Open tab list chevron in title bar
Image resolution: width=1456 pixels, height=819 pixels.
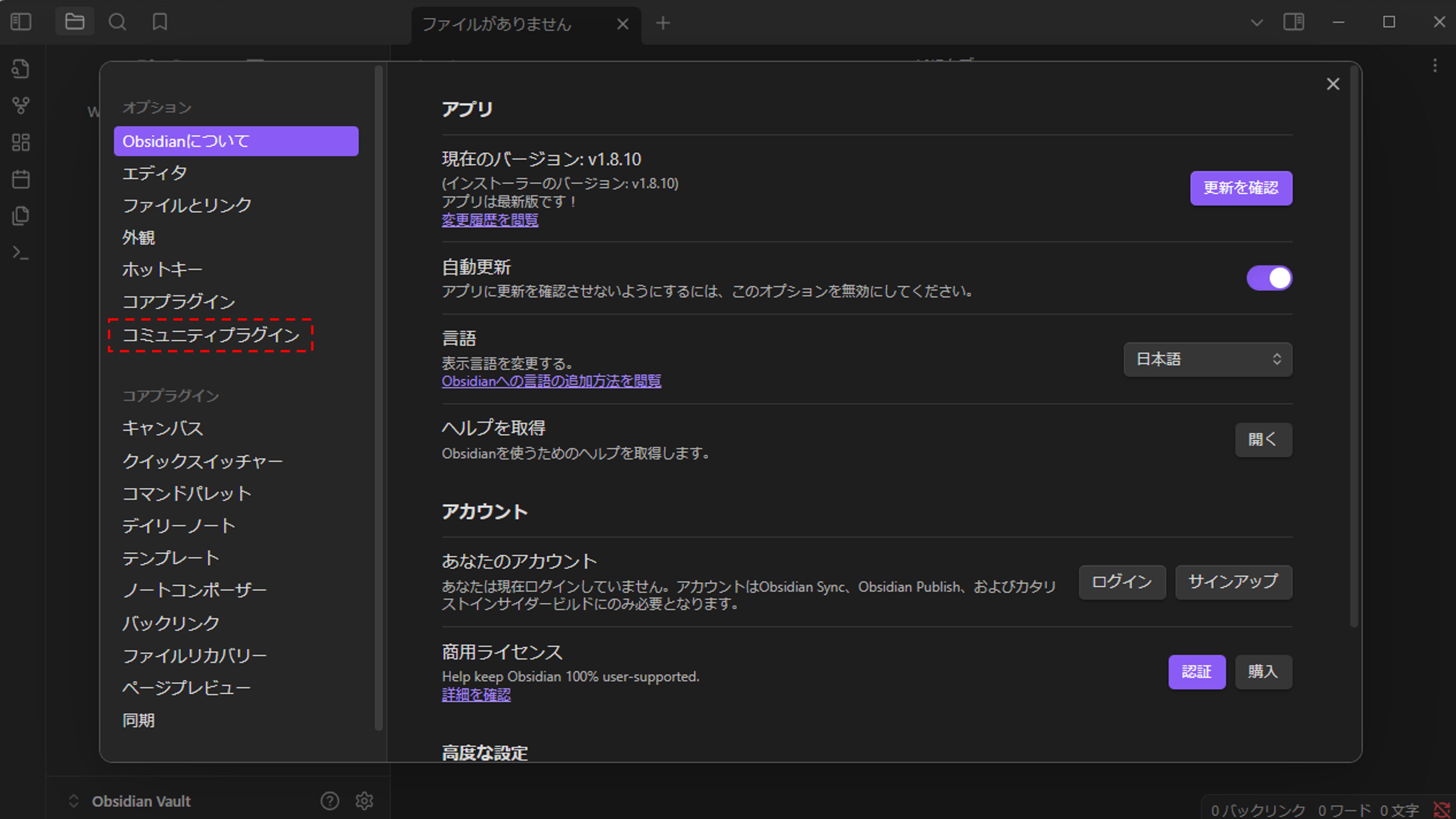click(1256, 23)
